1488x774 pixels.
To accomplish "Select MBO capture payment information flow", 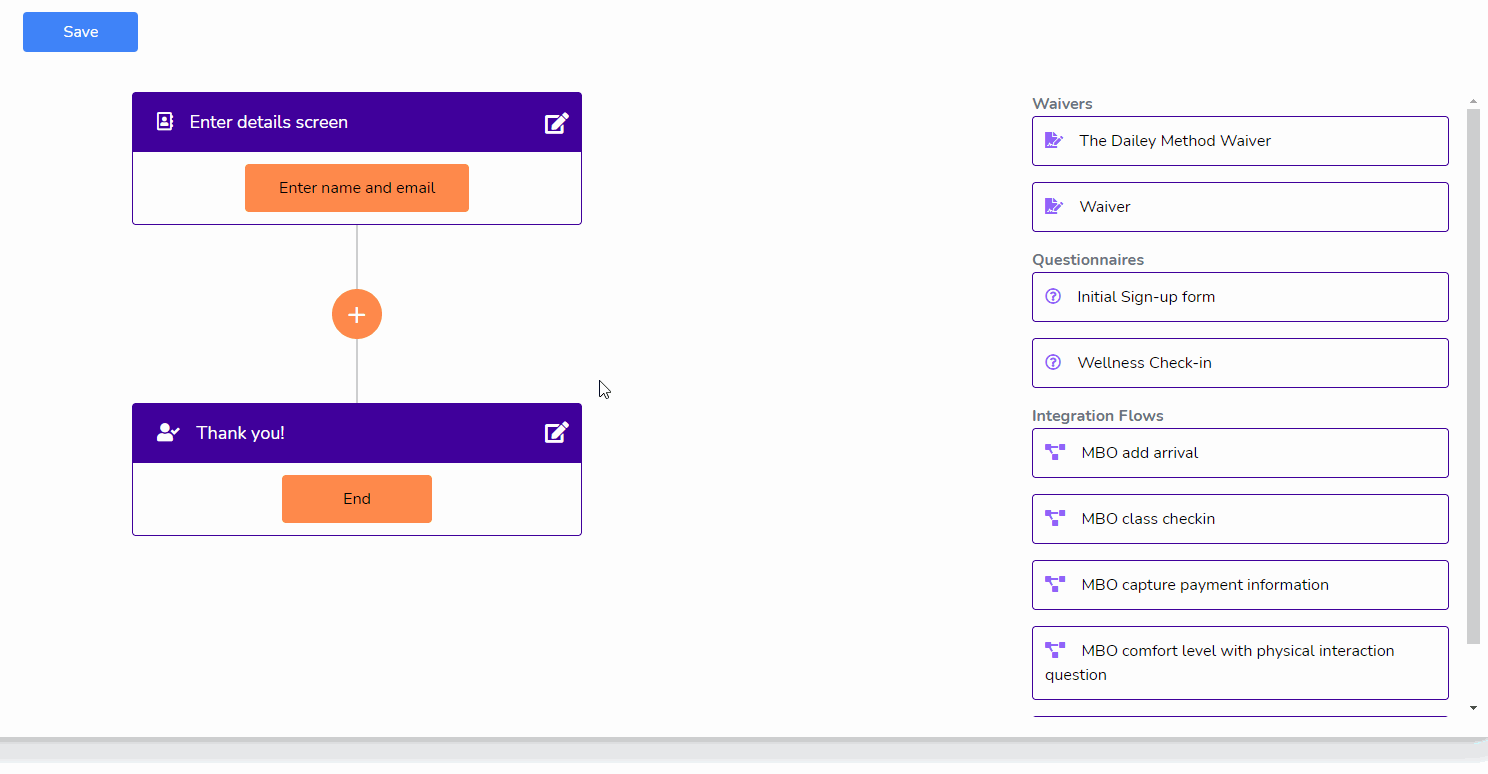I will tap(1240, 585).
